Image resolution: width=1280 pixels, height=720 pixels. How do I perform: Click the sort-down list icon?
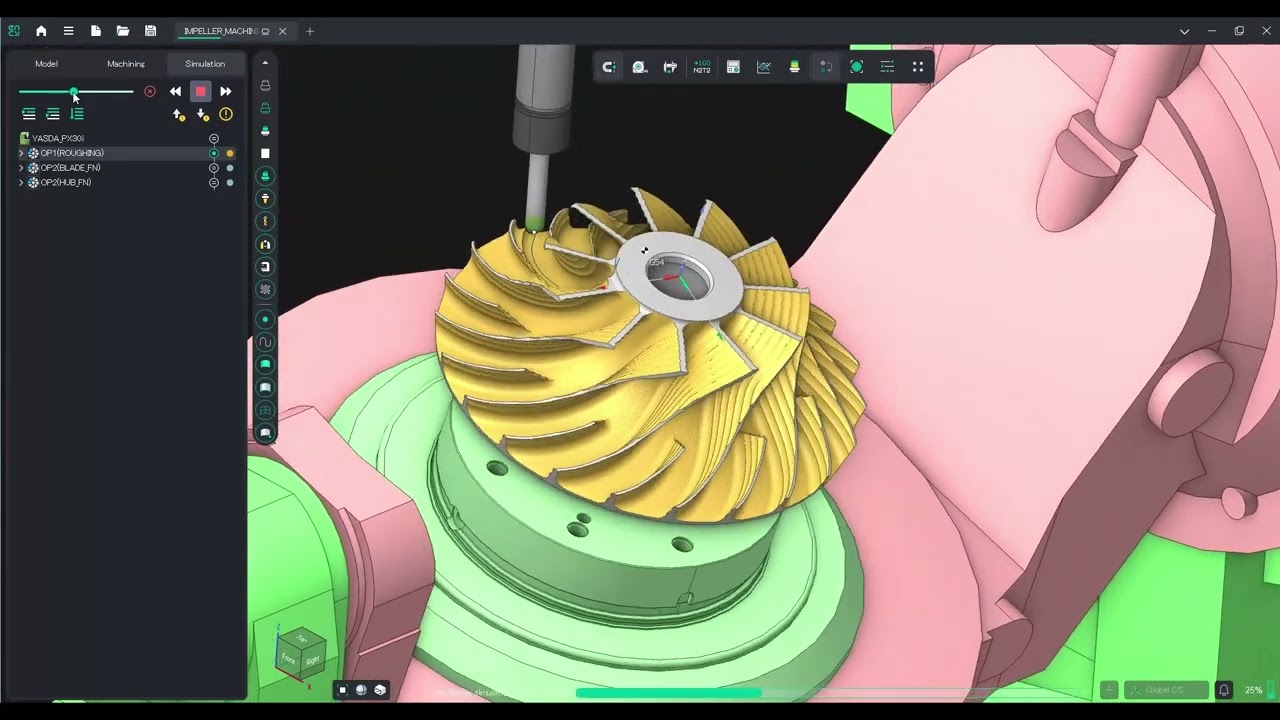tap(77, 114)
